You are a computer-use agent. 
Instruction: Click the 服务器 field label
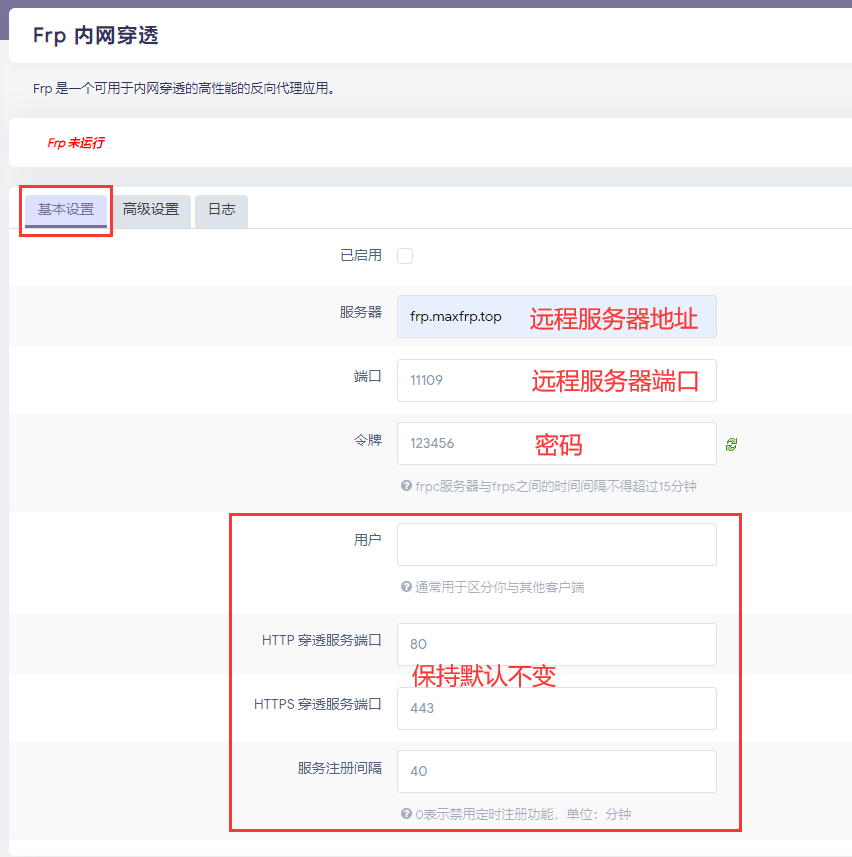tap(361, 312)
